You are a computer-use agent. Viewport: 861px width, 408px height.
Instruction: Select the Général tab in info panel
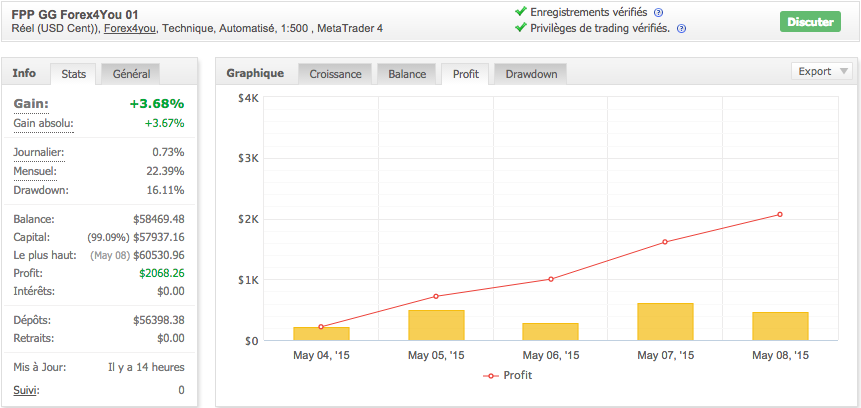point(132,73)
